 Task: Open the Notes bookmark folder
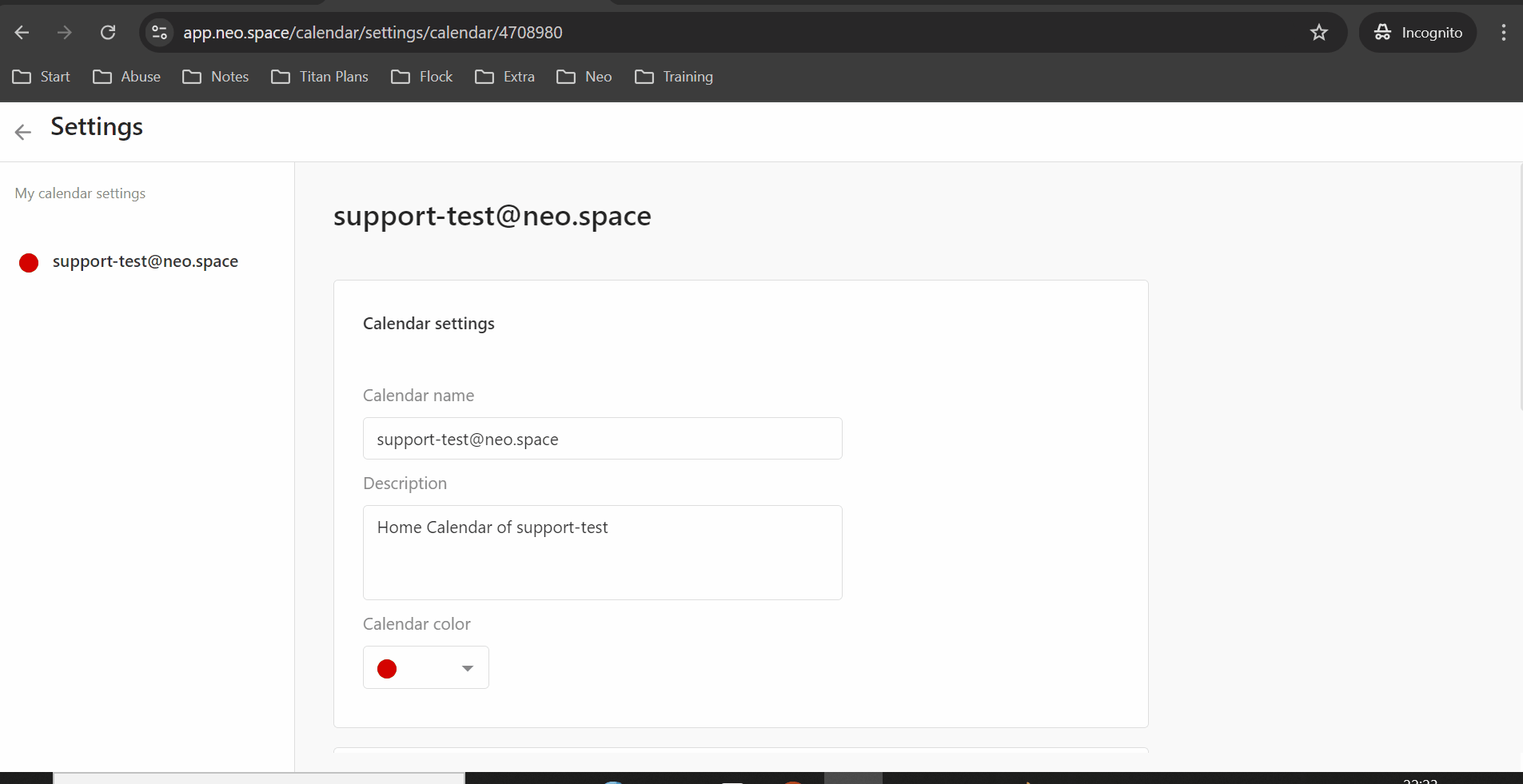tap(216, 77)
